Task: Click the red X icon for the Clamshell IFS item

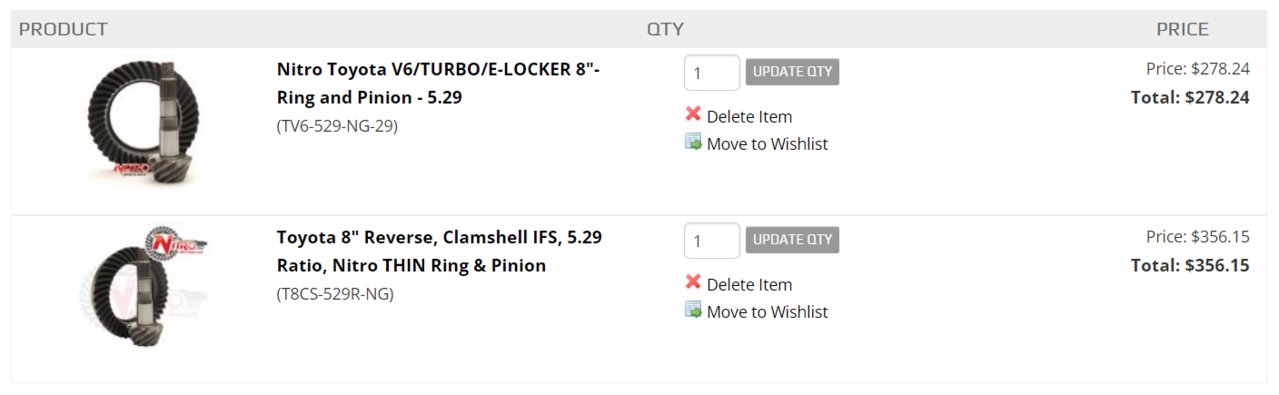Action: [x=693, y=283]
